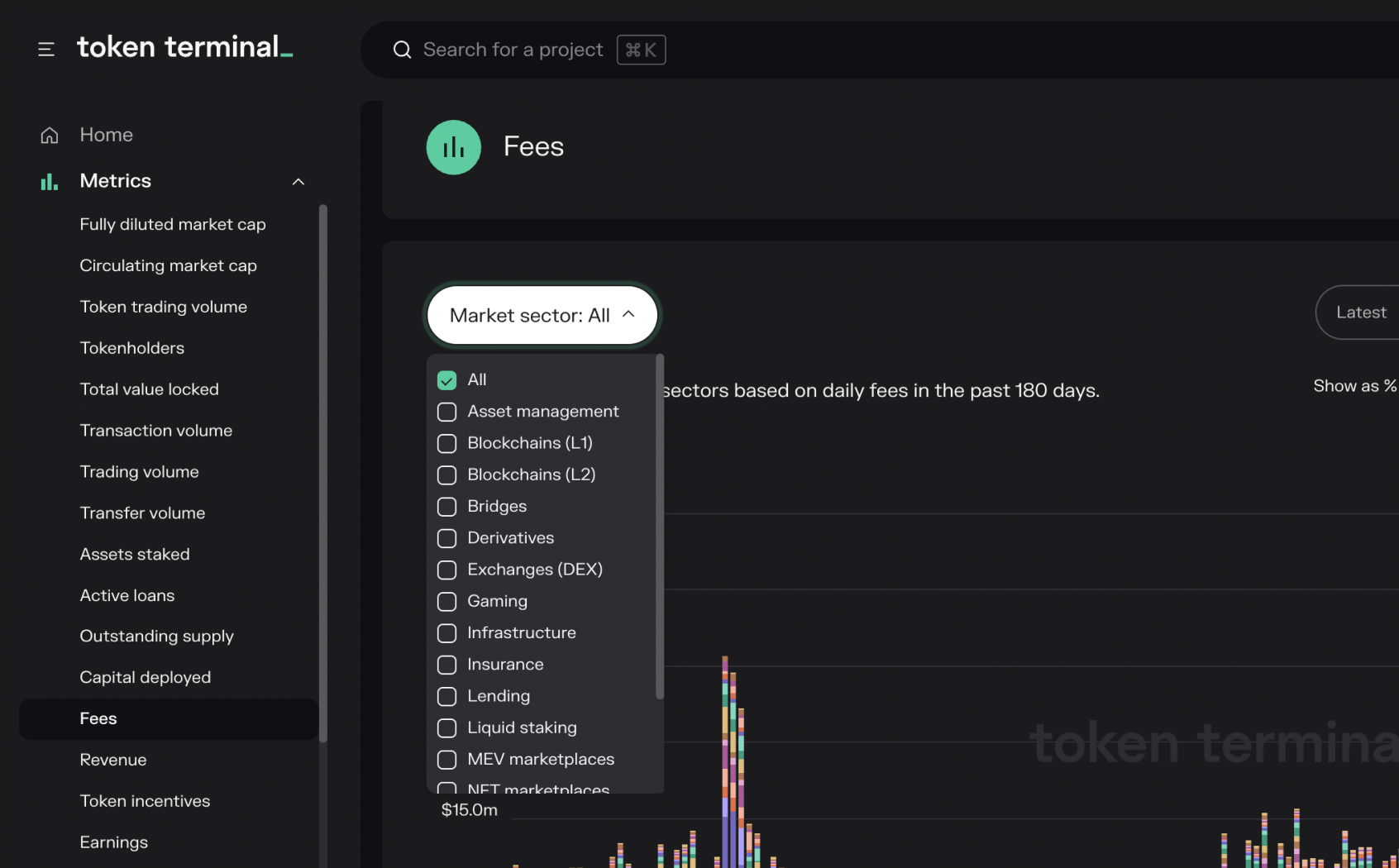
Task: Check the Blockchains (L2) checkbox
Action: pos(446,475)
